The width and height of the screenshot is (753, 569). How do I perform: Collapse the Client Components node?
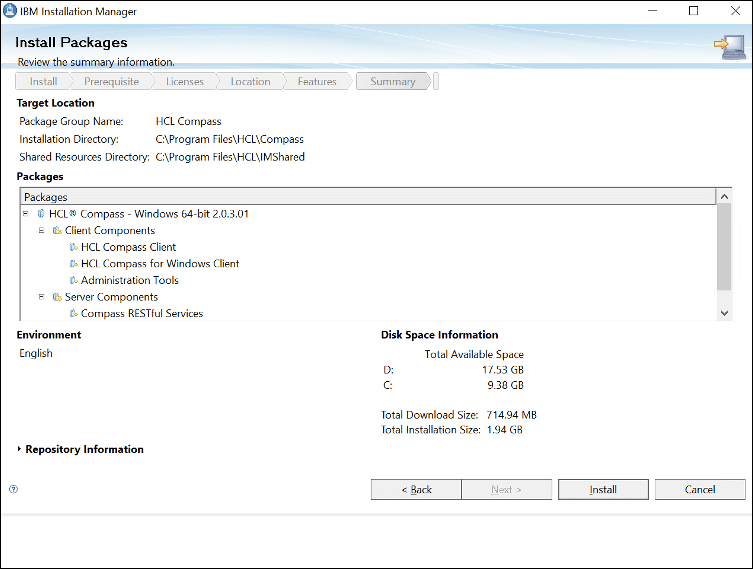click(42, 230)
